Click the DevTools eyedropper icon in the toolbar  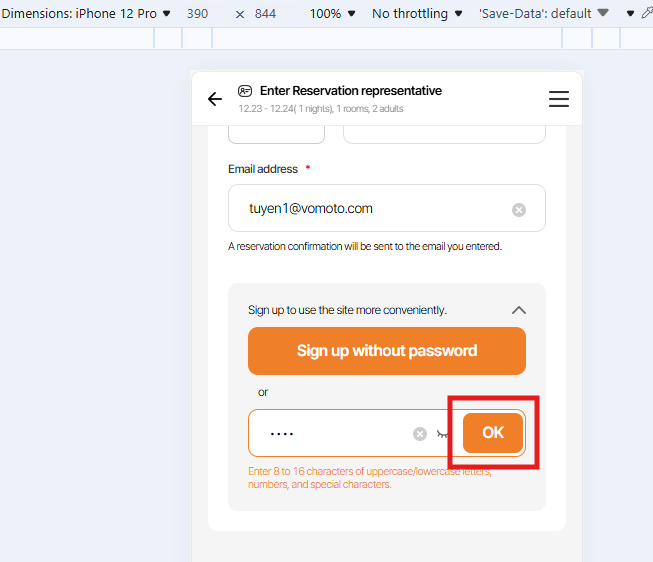point(645,14)
